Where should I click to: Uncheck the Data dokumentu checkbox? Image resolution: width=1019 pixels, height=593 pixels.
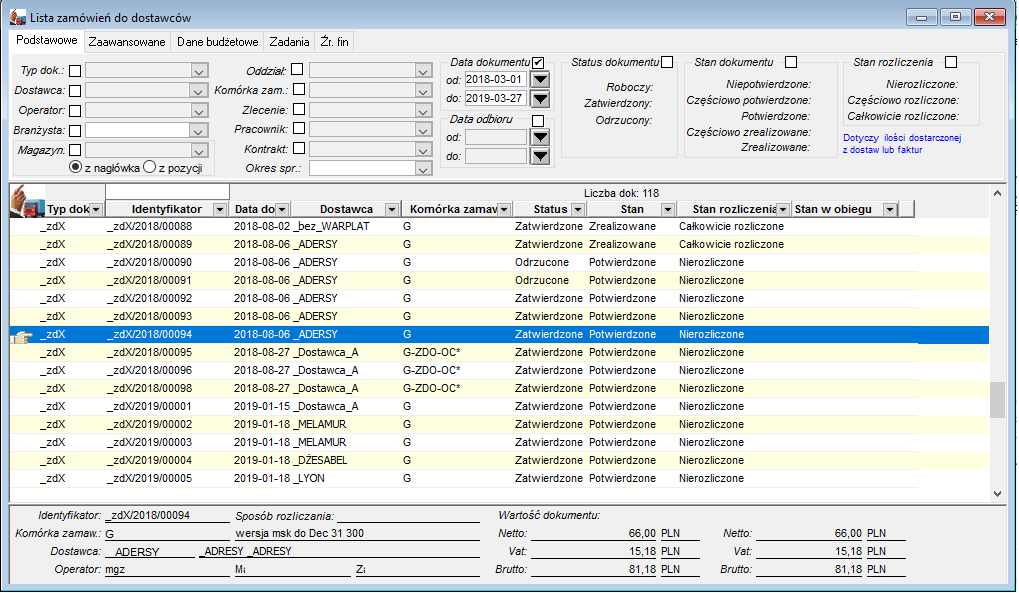pos(537,62)
